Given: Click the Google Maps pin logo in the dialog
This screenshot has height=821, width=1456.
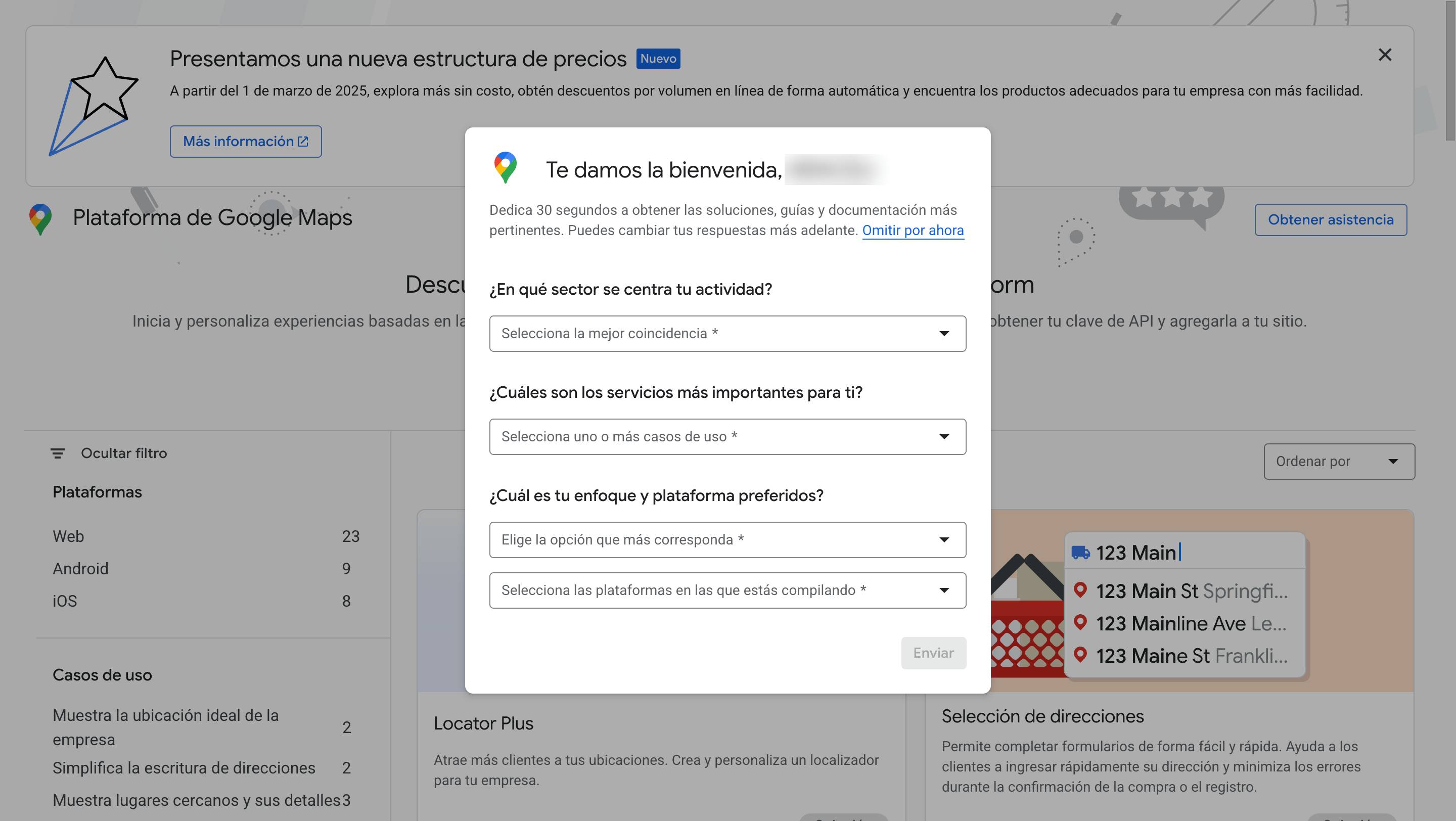Looking at the screenshot, I should (x=506, y=168).
